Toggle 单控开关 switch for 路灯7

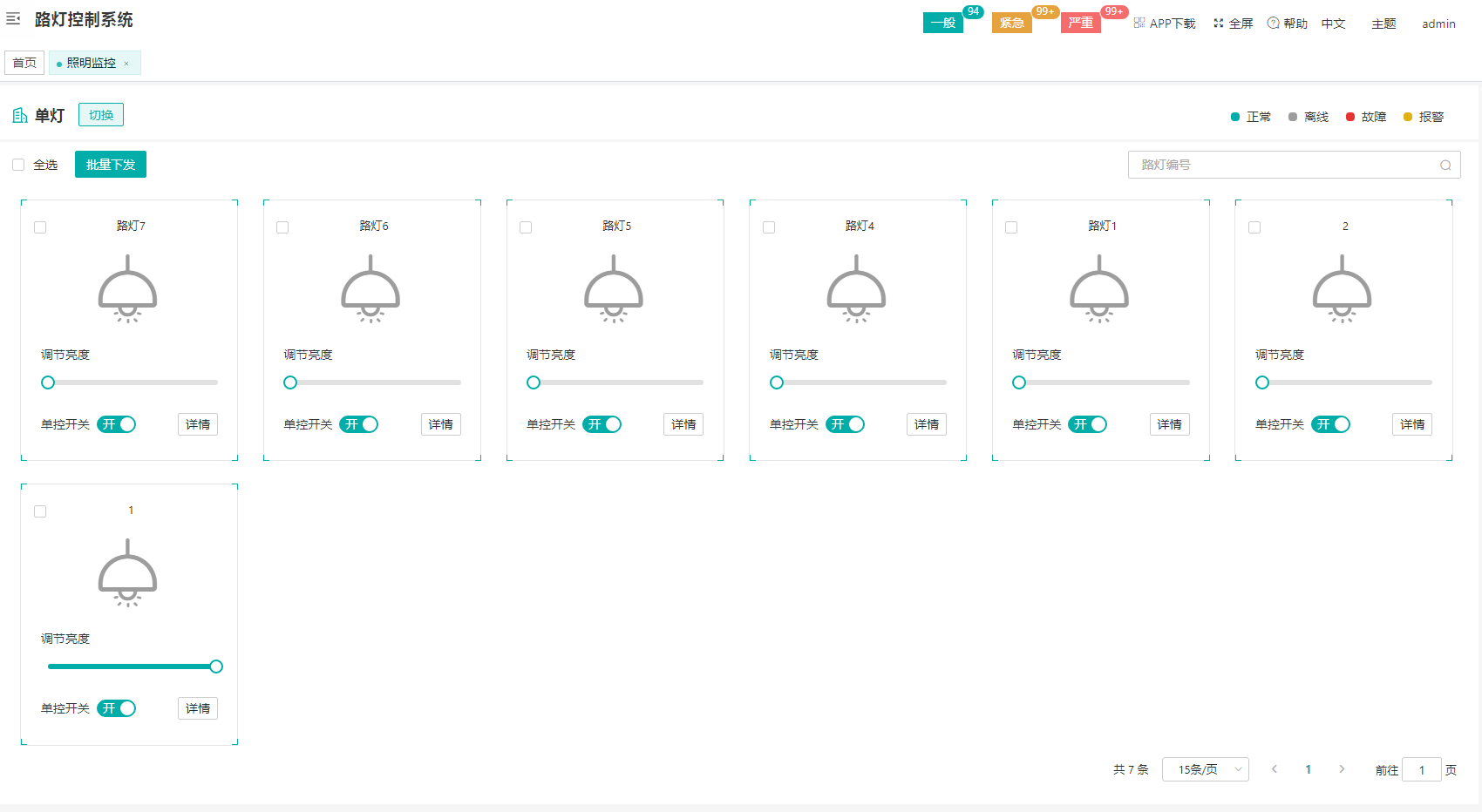(x=116, y=424)
